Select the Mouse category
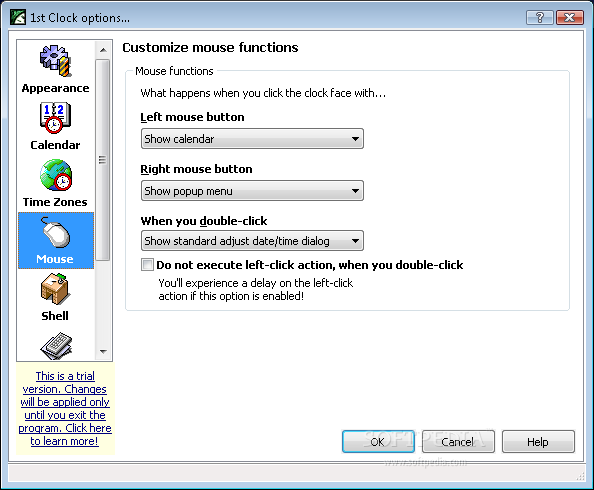The width and height of the screenshot is (594, 490). (56, 240)
